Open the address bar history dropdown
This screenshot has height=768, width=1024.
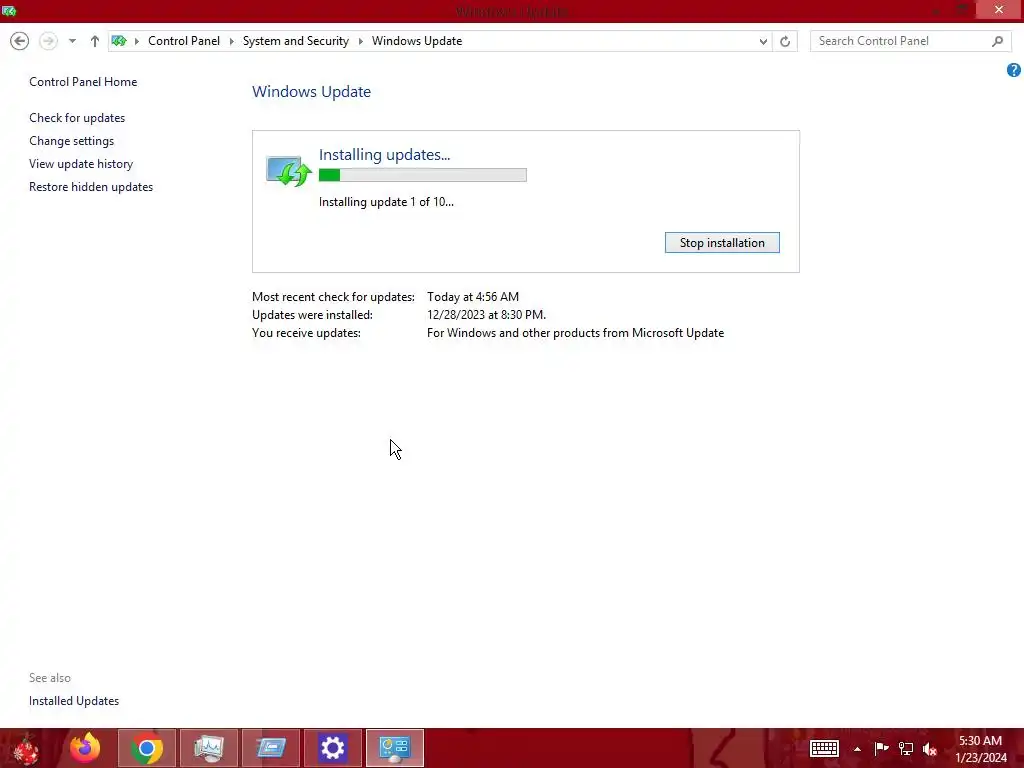(763, 41)
